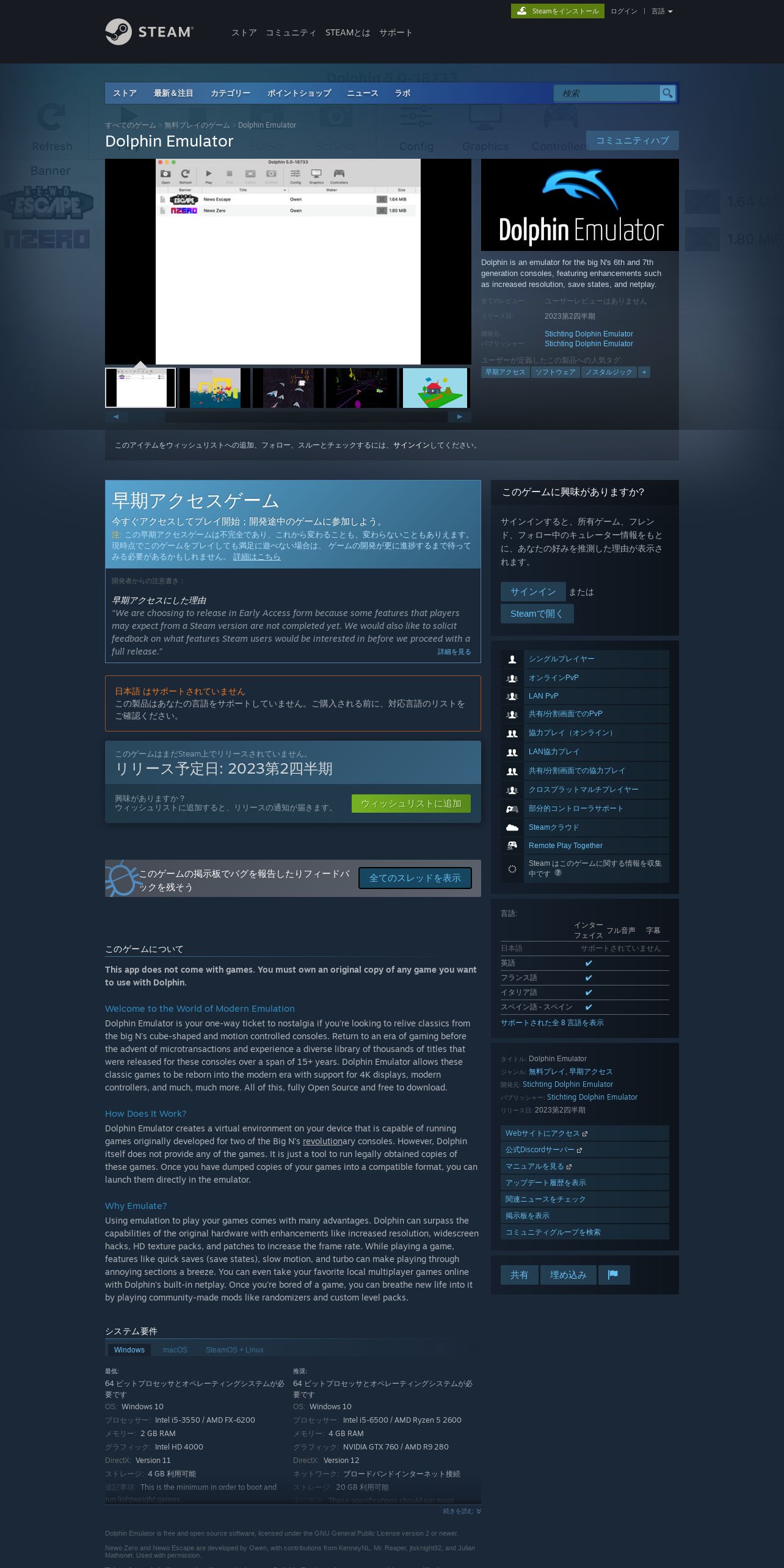784x1568 pixels.
Task: Switch to the macOS requirements tab
Action: click(175, 1349)
